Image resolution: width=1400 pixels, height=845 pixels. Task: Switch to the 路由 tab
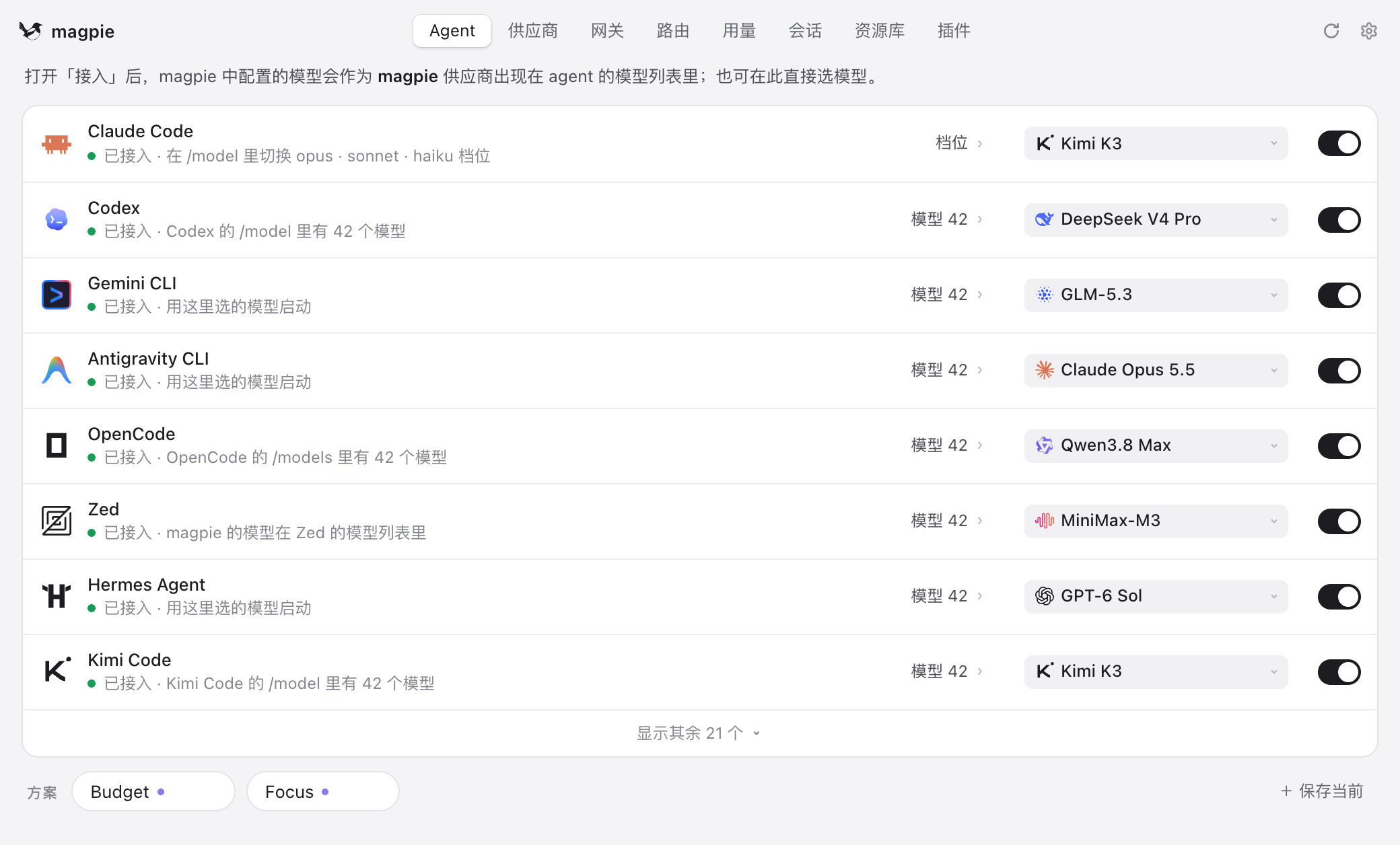pyautogui.click(x=673, y=31)
